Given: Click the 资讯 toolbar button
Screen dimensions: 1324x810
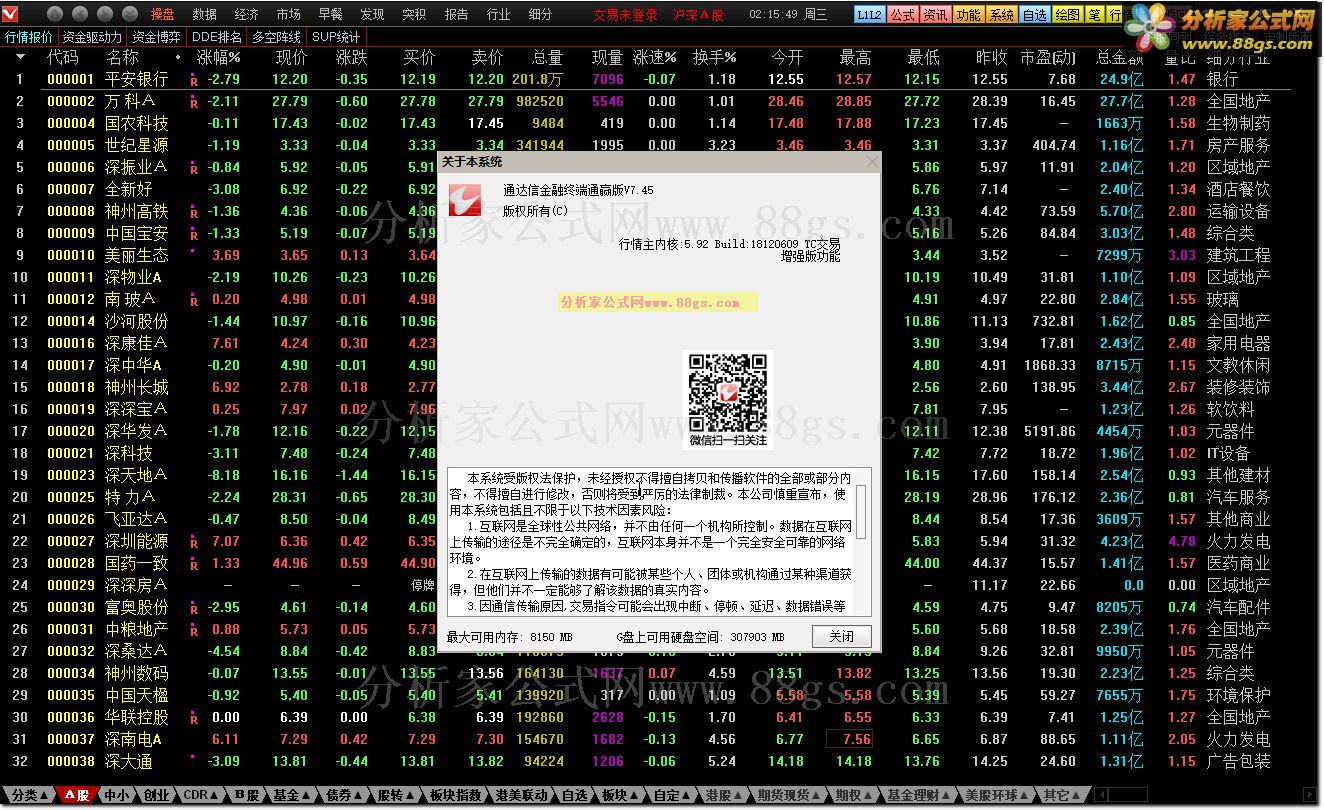Looking at the screenshot, I should tap(935, 15).
